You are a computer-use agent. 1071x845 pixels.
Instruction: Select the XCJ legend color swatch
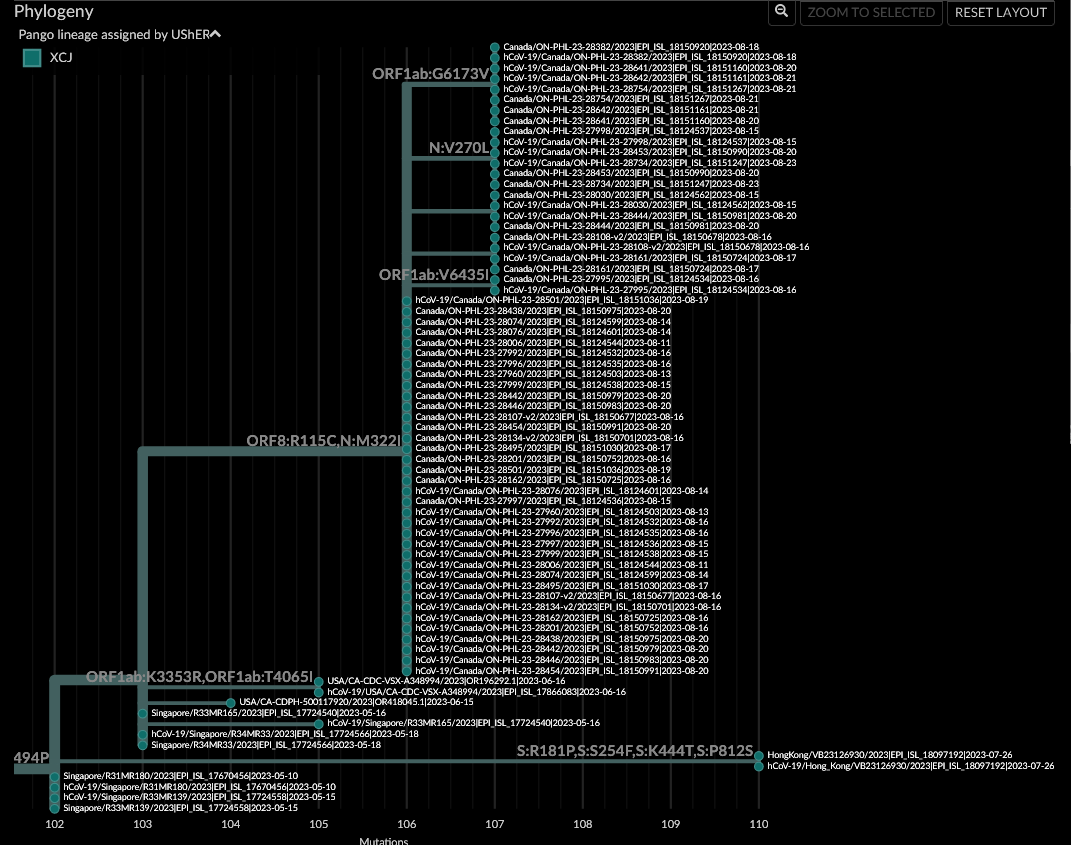pos(32,58)
